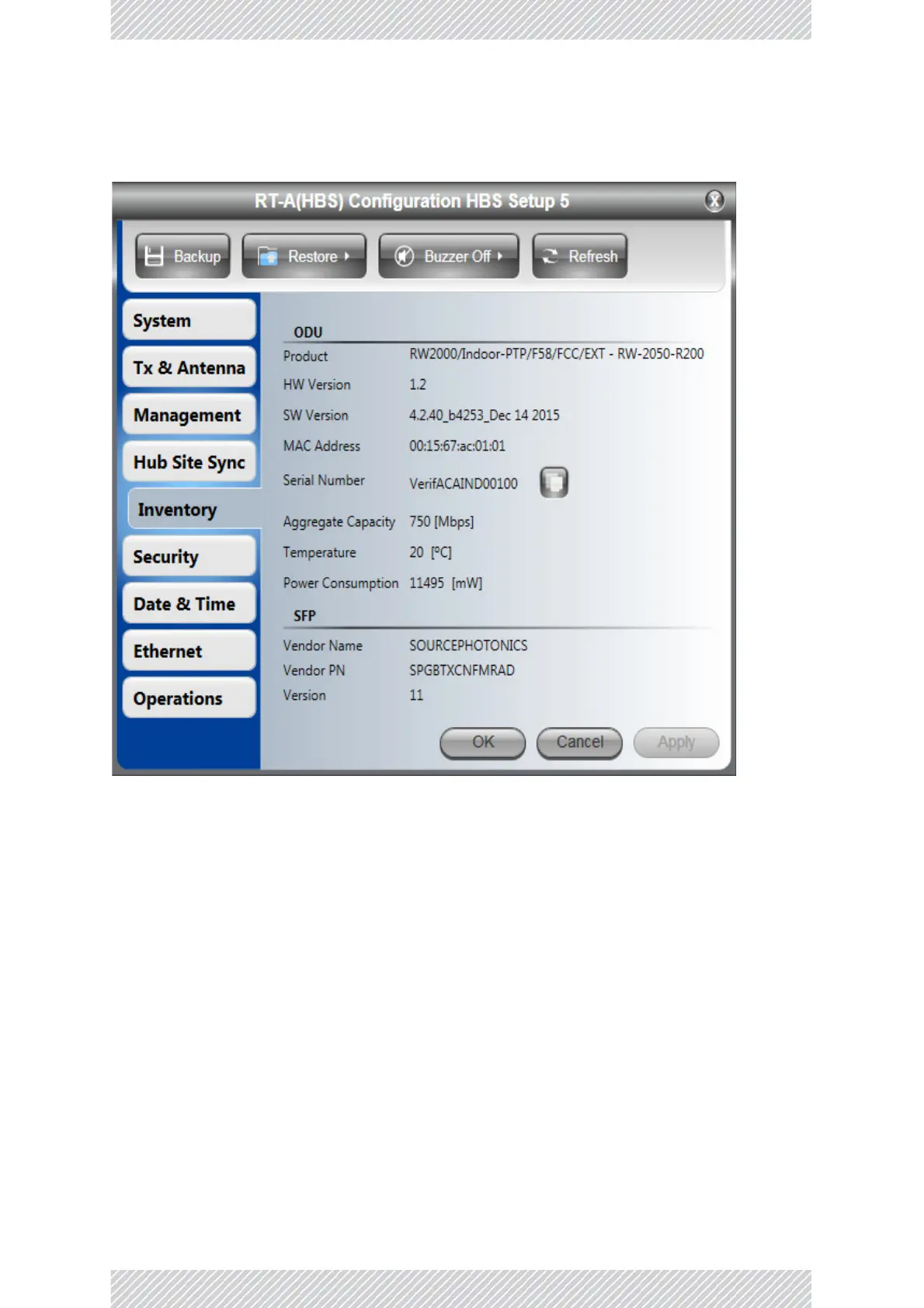Click the MAC address 00:15:67:ac:01:01
924x1308 pixels.
pos(457,446)
